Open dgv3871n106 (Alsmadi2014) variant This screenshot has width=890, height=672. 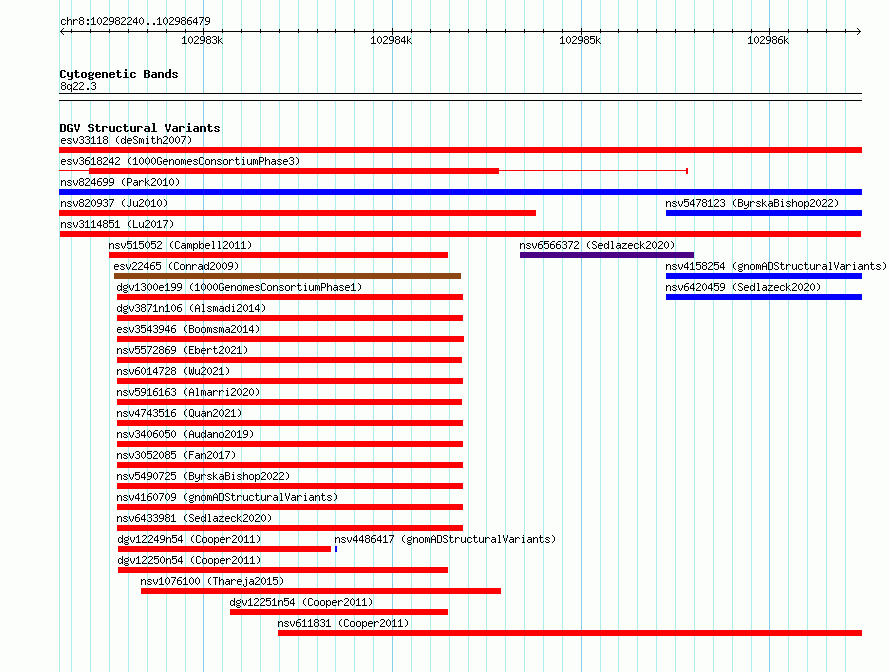point(191,308)
